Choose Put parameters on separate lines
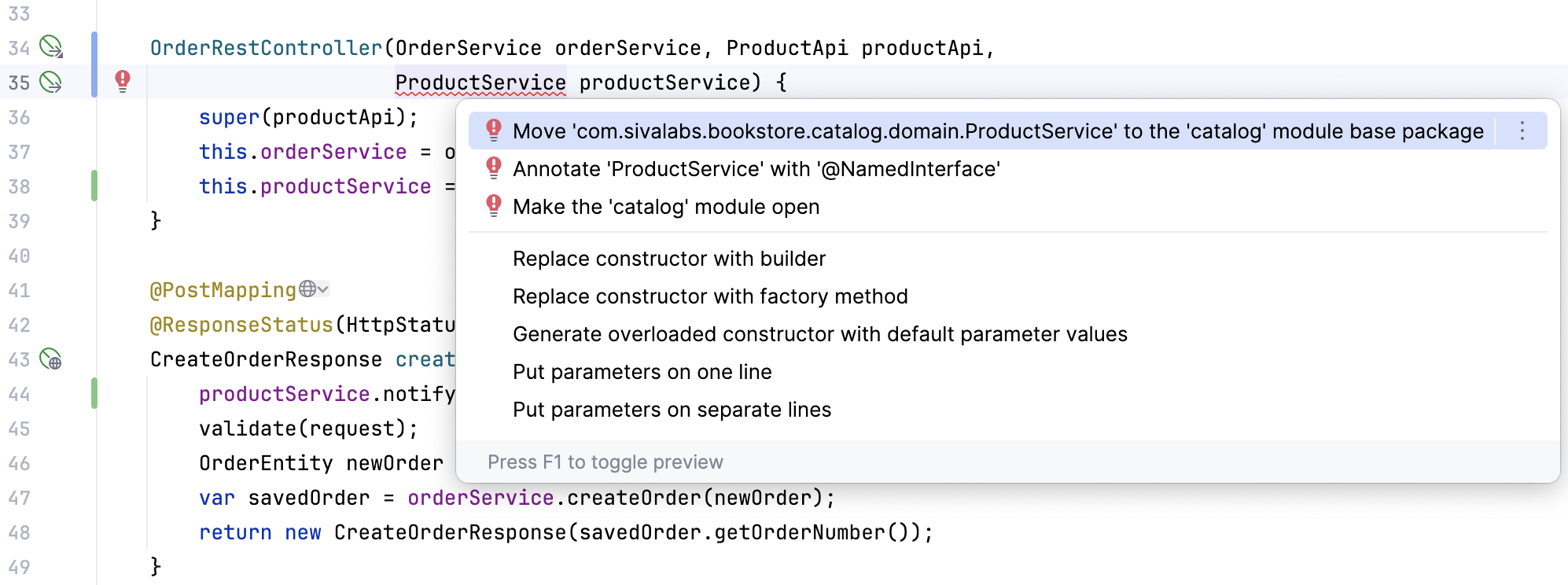 click(672, 410)
